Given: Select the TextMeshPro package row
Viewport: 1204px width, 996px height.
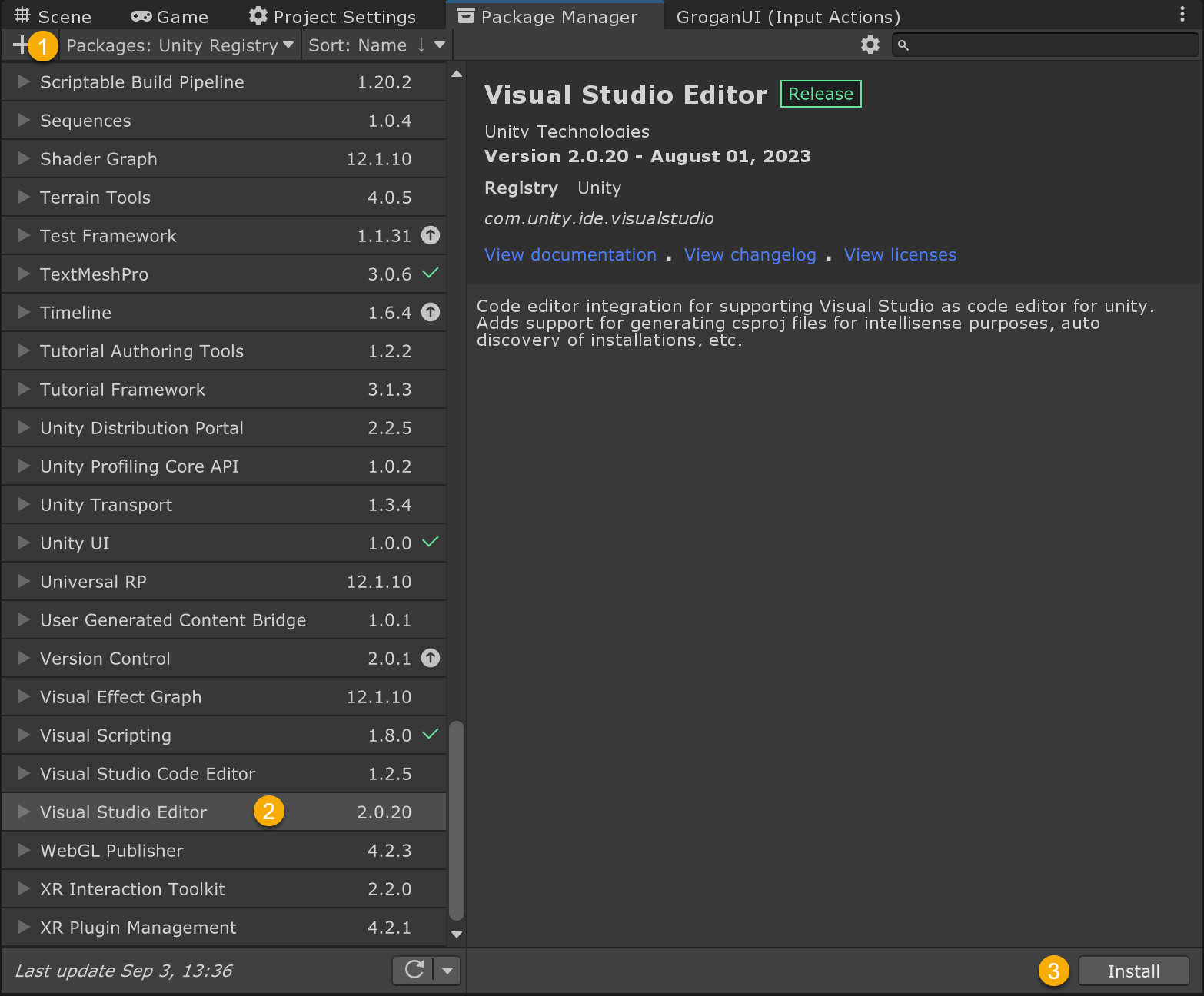Looking at the screenshot, I should [224, 274].
